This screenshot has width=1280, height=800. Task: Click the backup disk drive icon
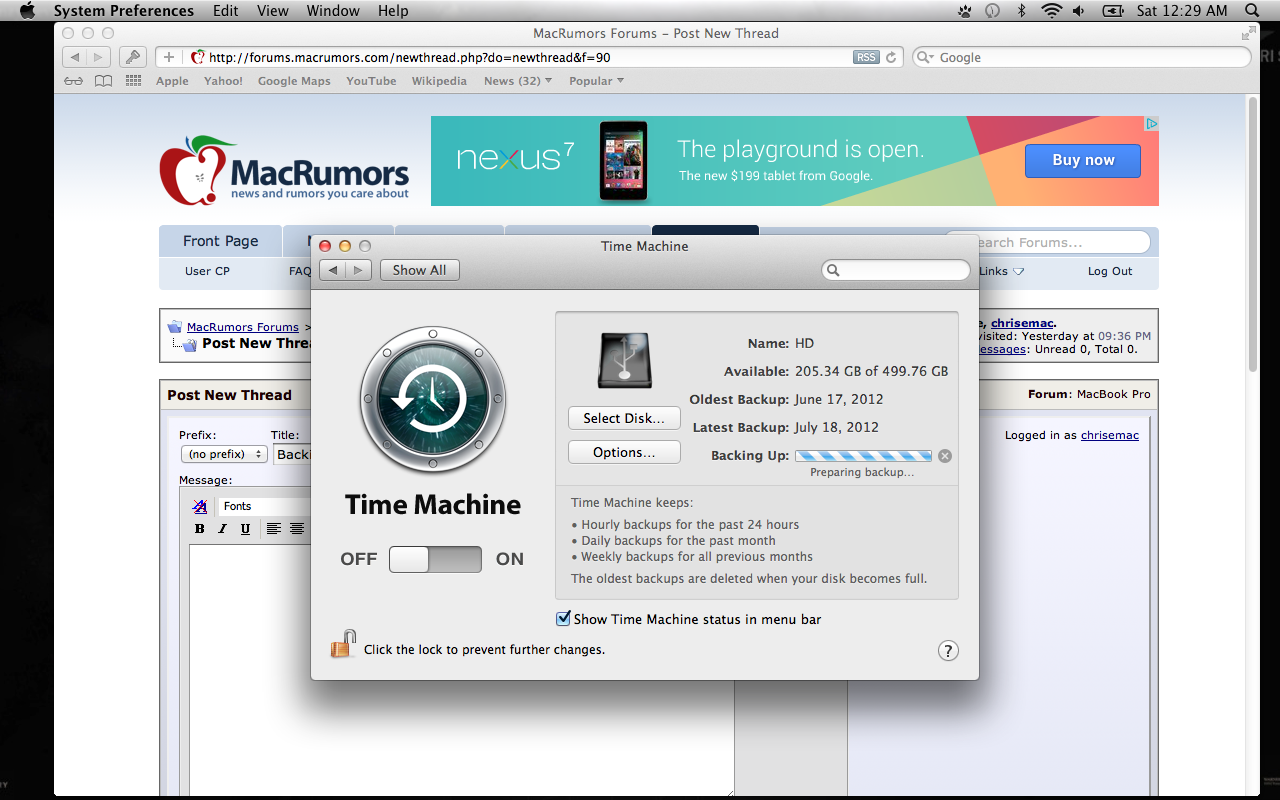tap(624, 360)
